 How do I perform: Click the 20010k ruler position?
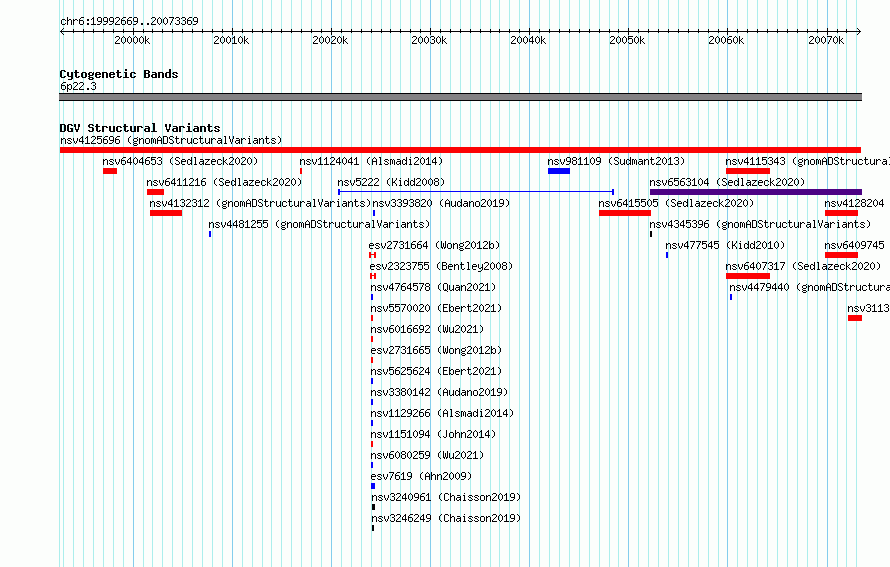tap(231, 40)
